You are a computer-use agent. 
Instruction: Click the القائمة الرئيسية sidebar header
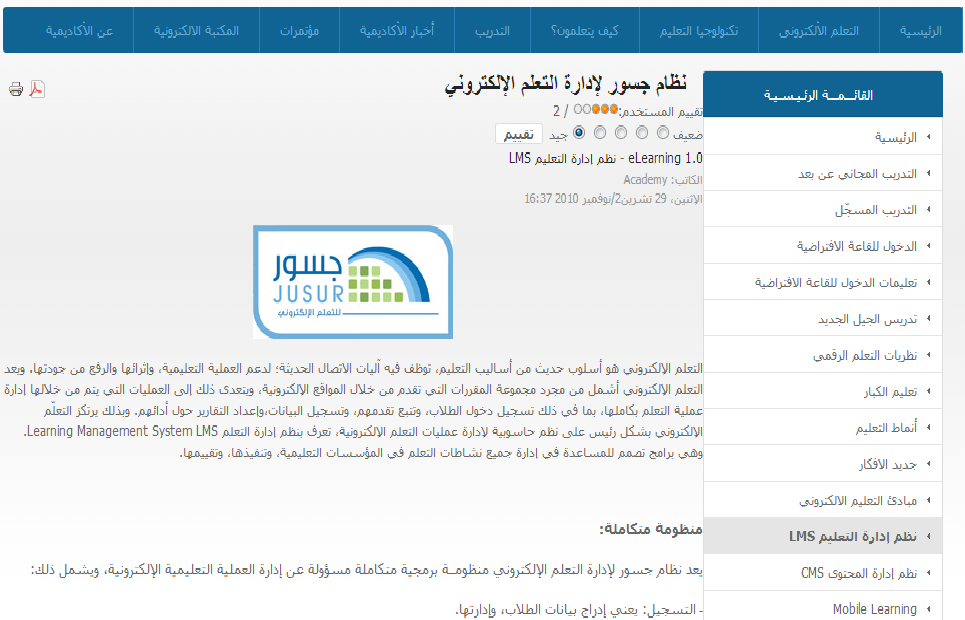point(823,95)
